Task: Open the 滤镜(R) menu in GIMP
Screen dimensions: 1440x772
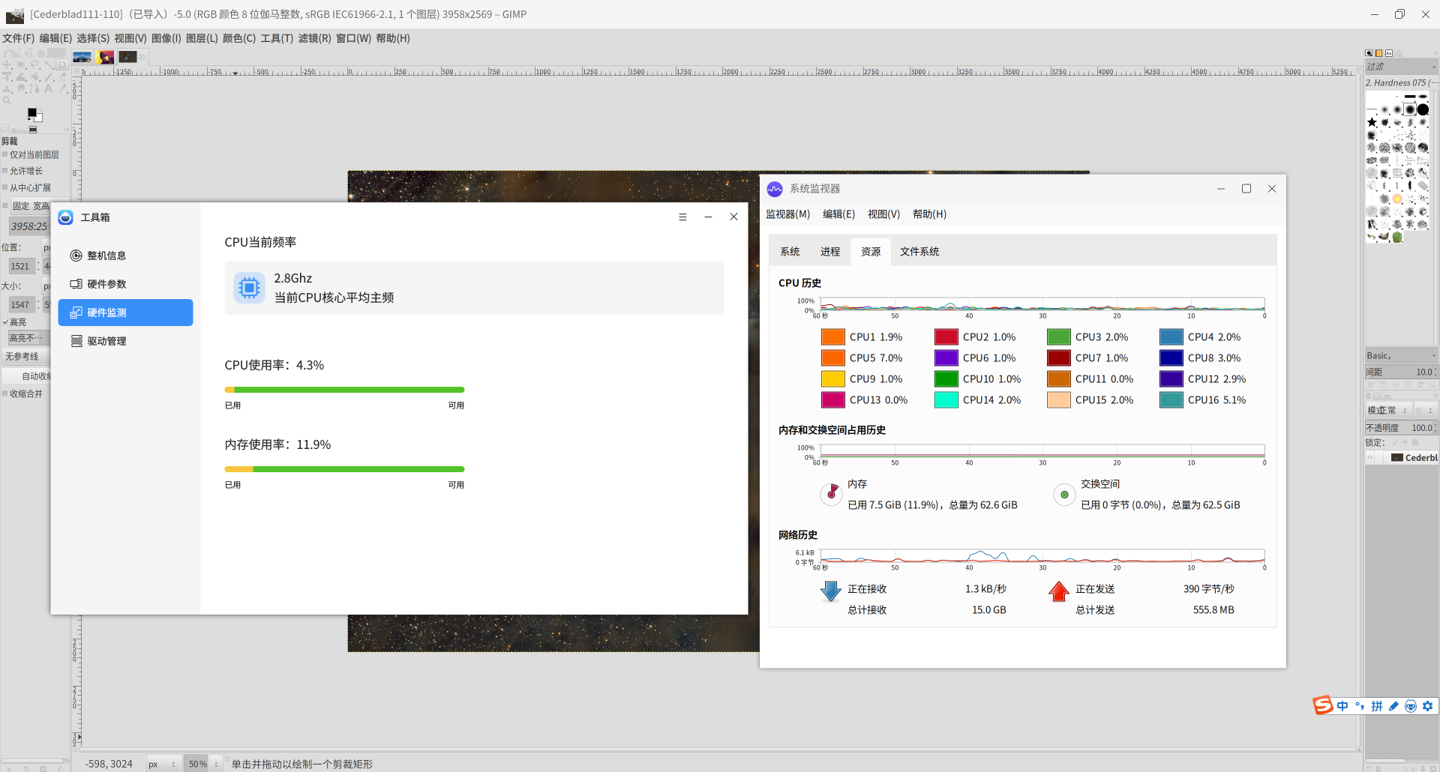Action: (x=314, y=38)
